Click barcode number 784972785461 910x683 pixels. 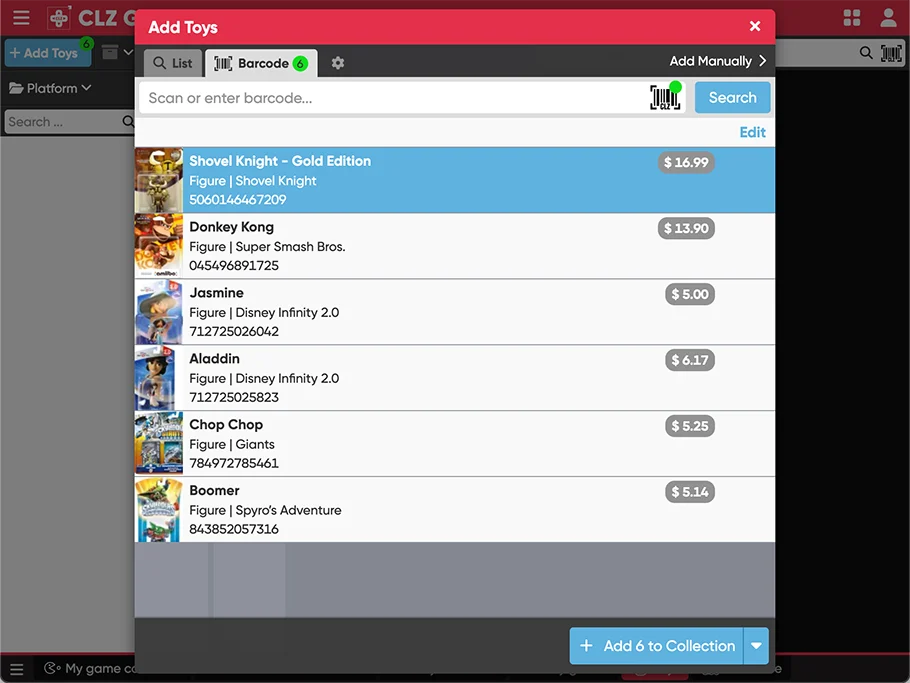(x=234, y=463)
